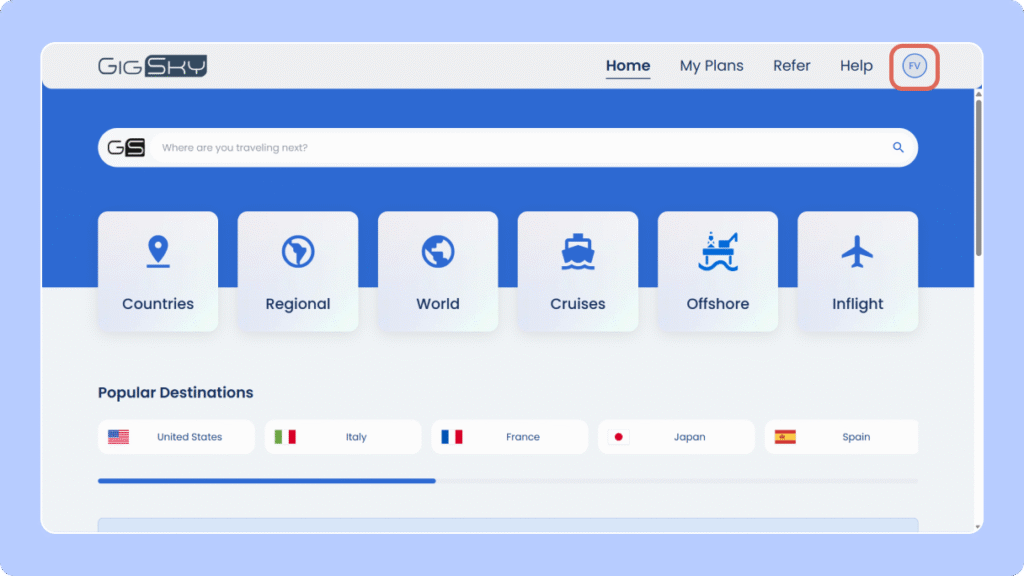Choose Italy from Popular Destinations

343,437
